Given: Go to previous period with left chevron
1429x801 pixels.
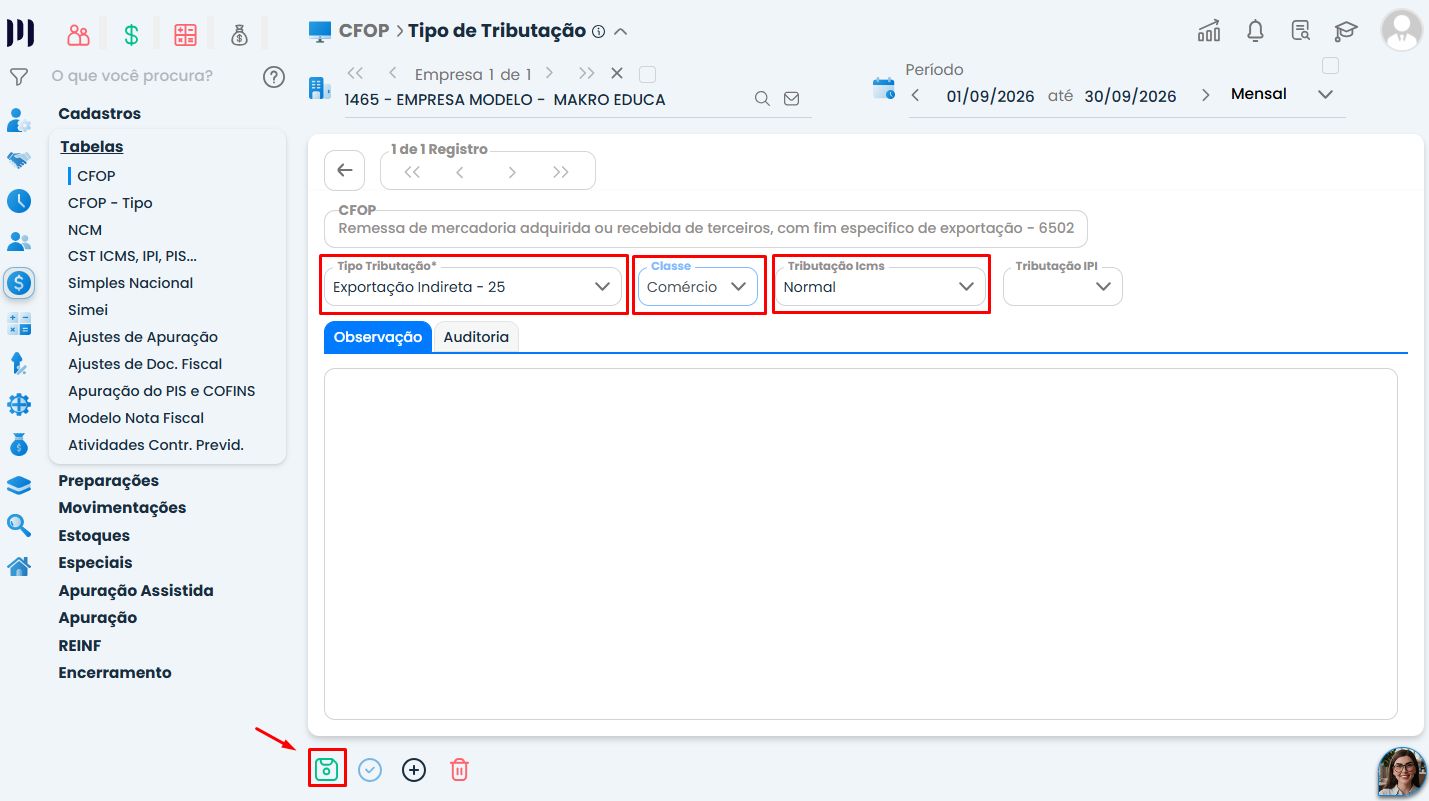Looking at the screenshot, I should click(915, 95).
